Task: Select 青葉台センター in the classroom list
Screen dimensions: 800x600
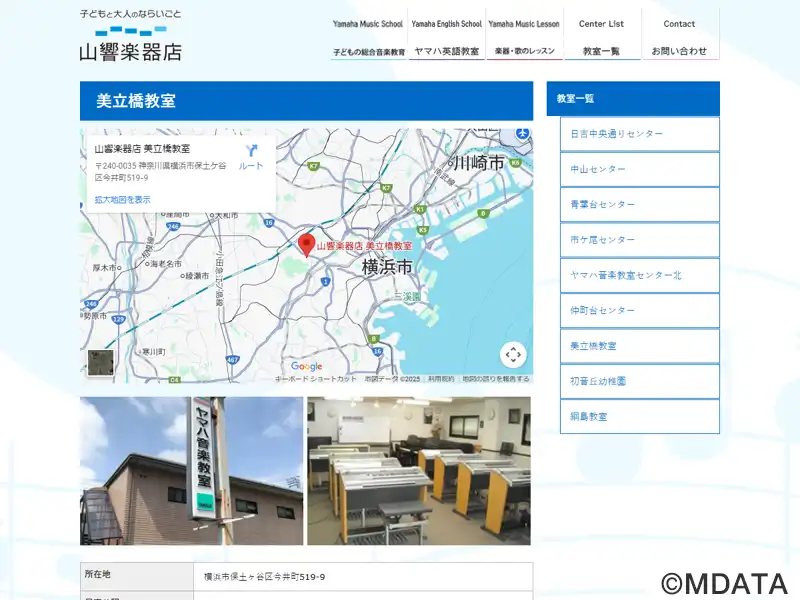Action: coord(639,204)
